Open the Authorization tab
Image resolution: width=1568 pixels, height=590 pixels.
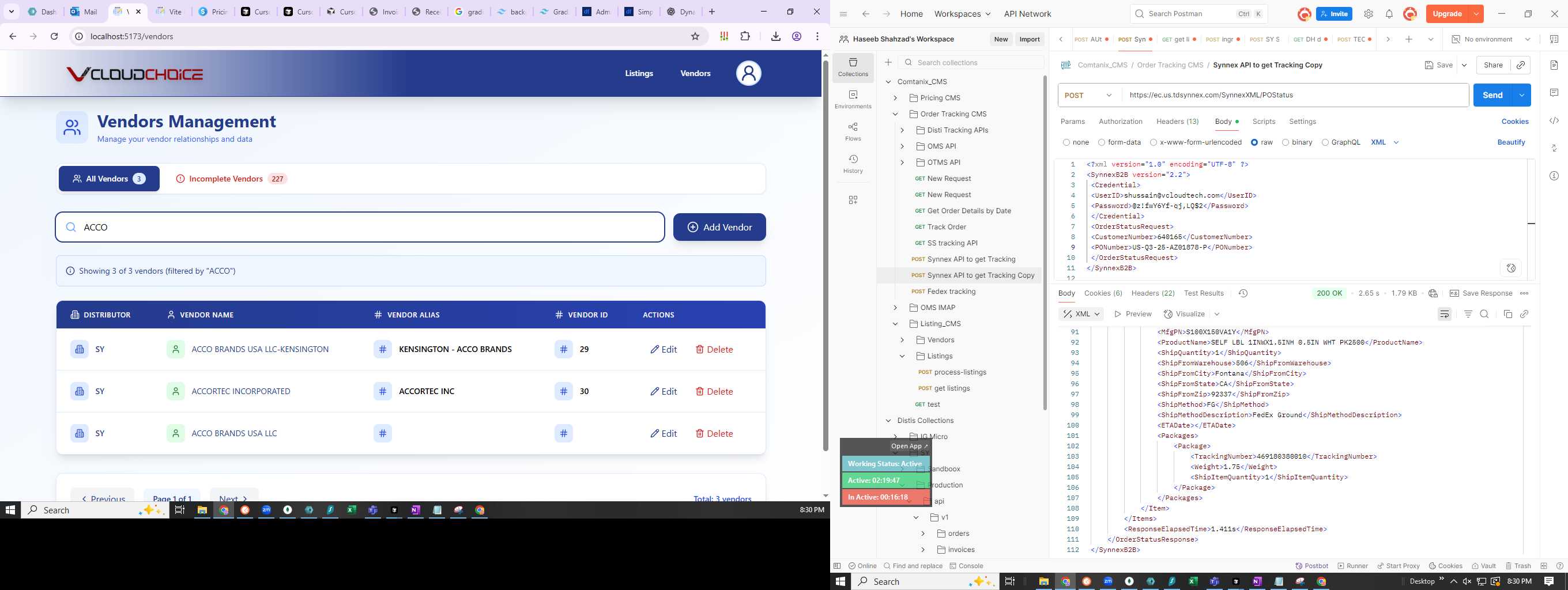click(x=1120, y=122)
